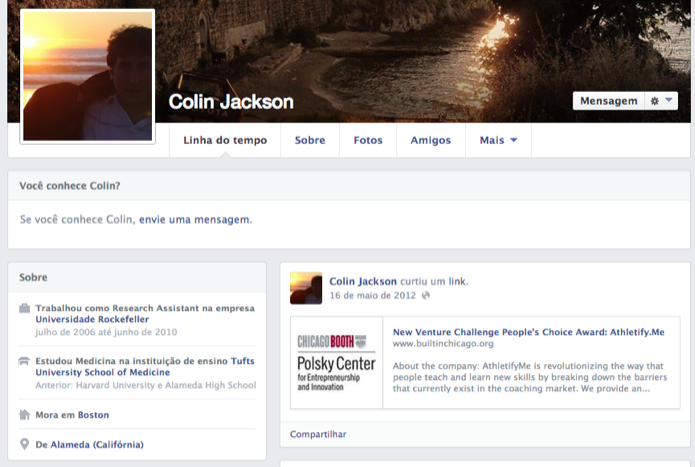Click the 'envie uma mensagem' link
The width and height of the screenshot is (695, 467).
195,219
